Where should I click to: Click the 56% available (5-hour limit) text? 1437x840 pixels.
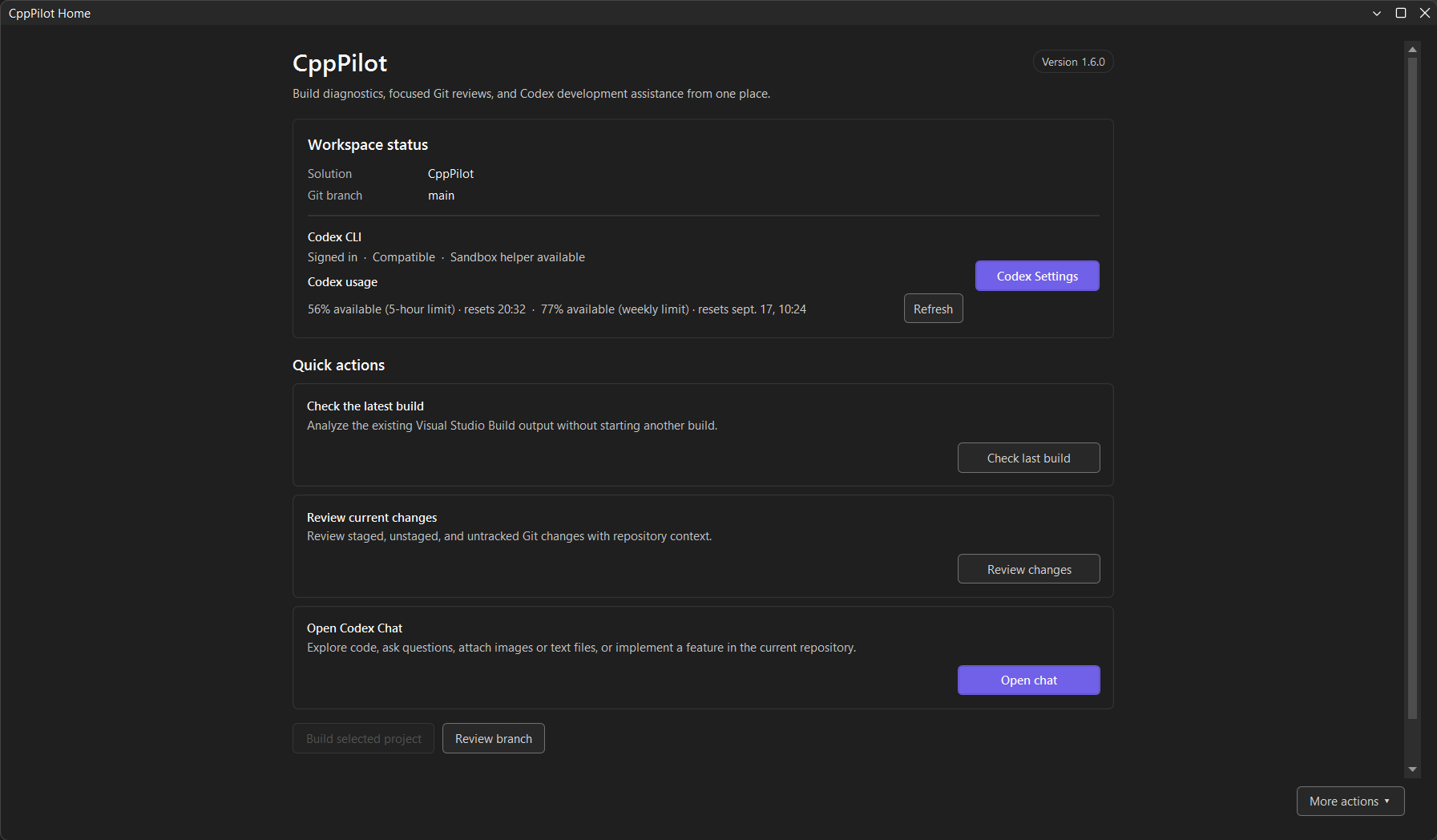[x=381, y=309]
